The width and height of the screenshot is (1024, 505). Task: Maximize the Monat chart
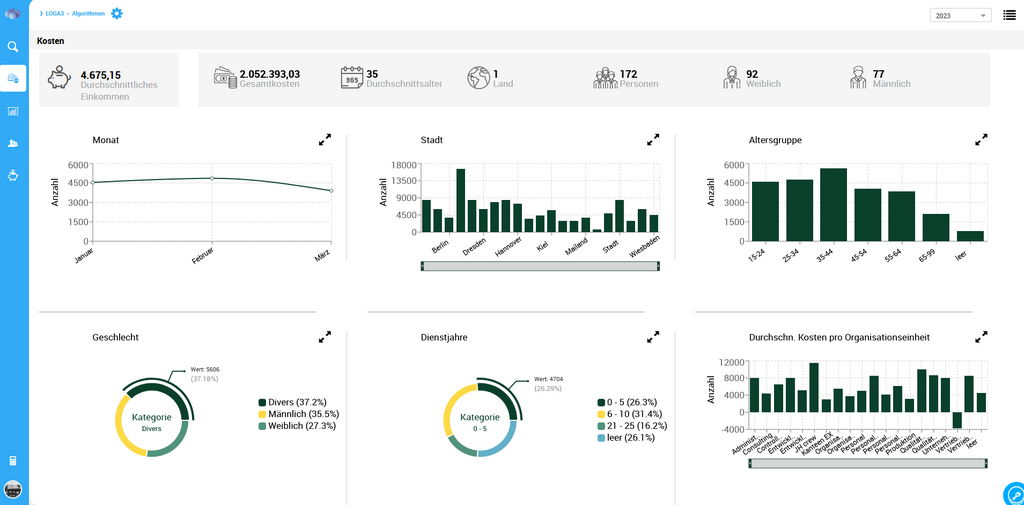[x=325, y=140]
